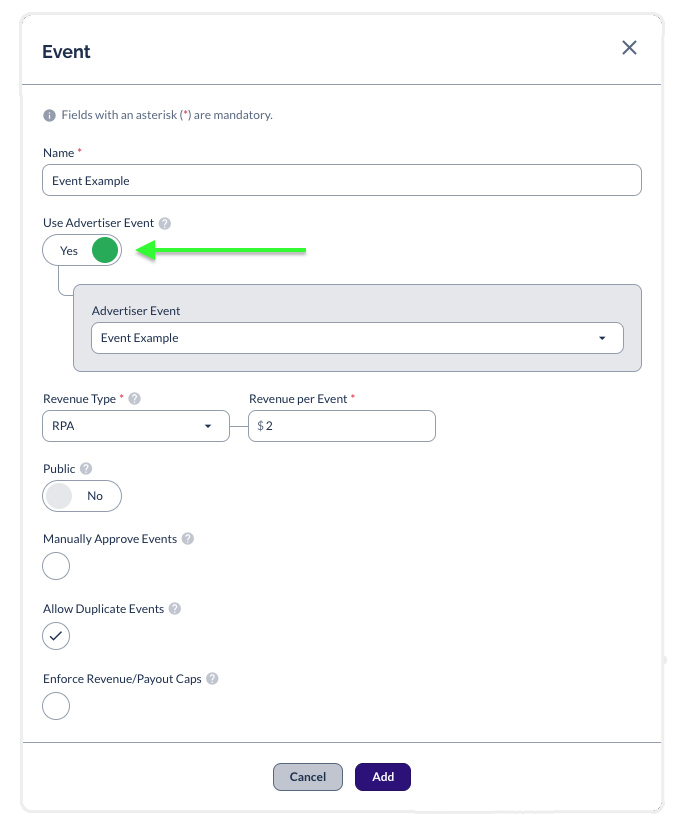Image resolution: width=693 pixels, height=822 pixels.
Task: Click the mandatory fields info icon
Action: 50,114
